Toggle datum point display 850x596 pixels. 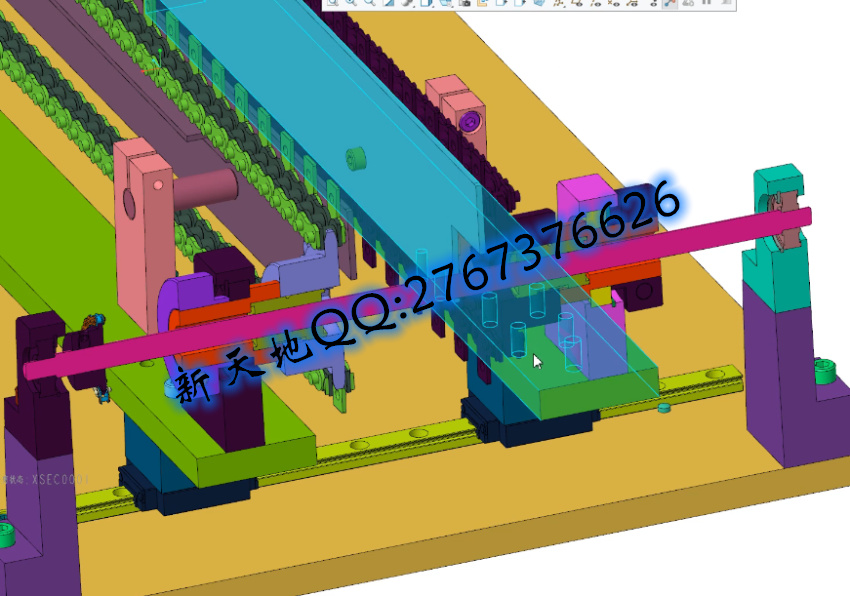615,3
